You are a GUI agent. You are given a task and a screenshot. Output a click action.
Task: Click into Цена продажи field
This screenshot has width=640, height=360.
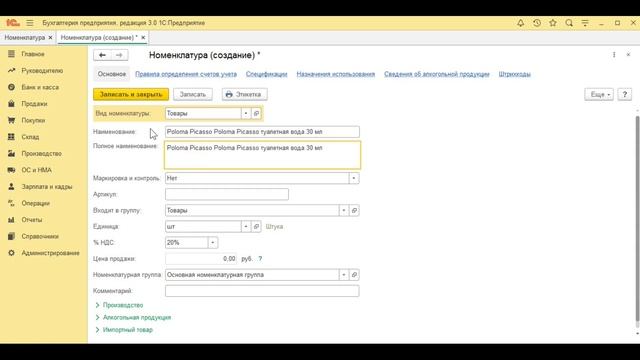201,259
